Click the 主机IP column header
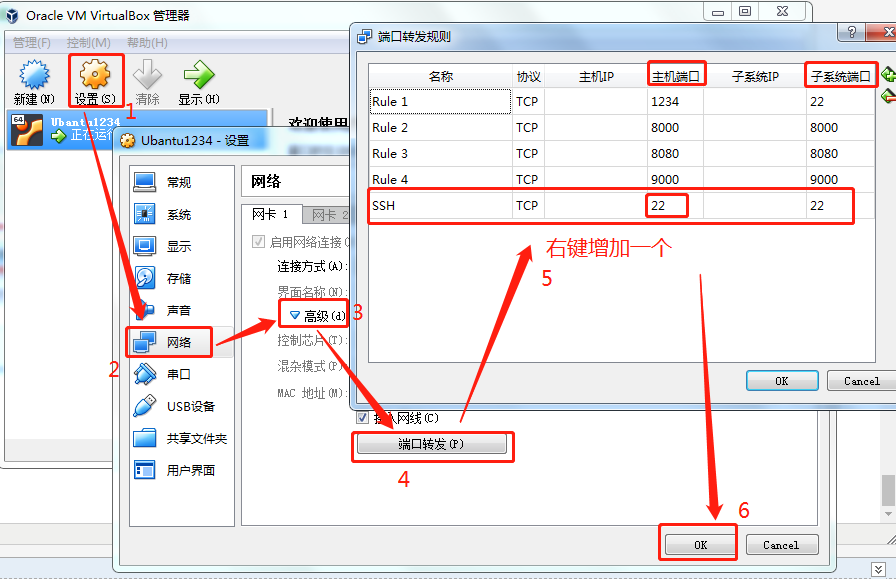The height and width of the screenshot is (579, 896). (x=595, y=76)
